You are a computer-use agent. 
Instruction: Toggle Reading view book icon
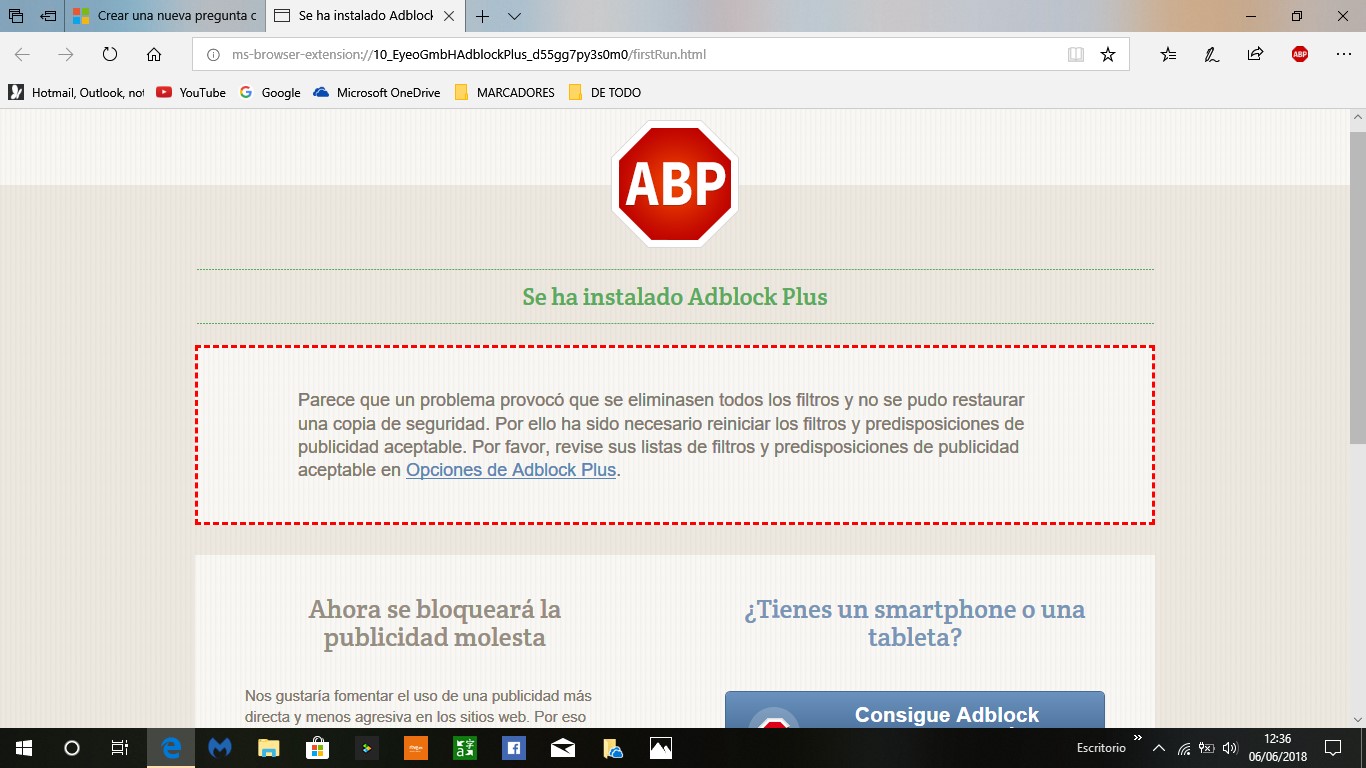tap(1076, 55)
